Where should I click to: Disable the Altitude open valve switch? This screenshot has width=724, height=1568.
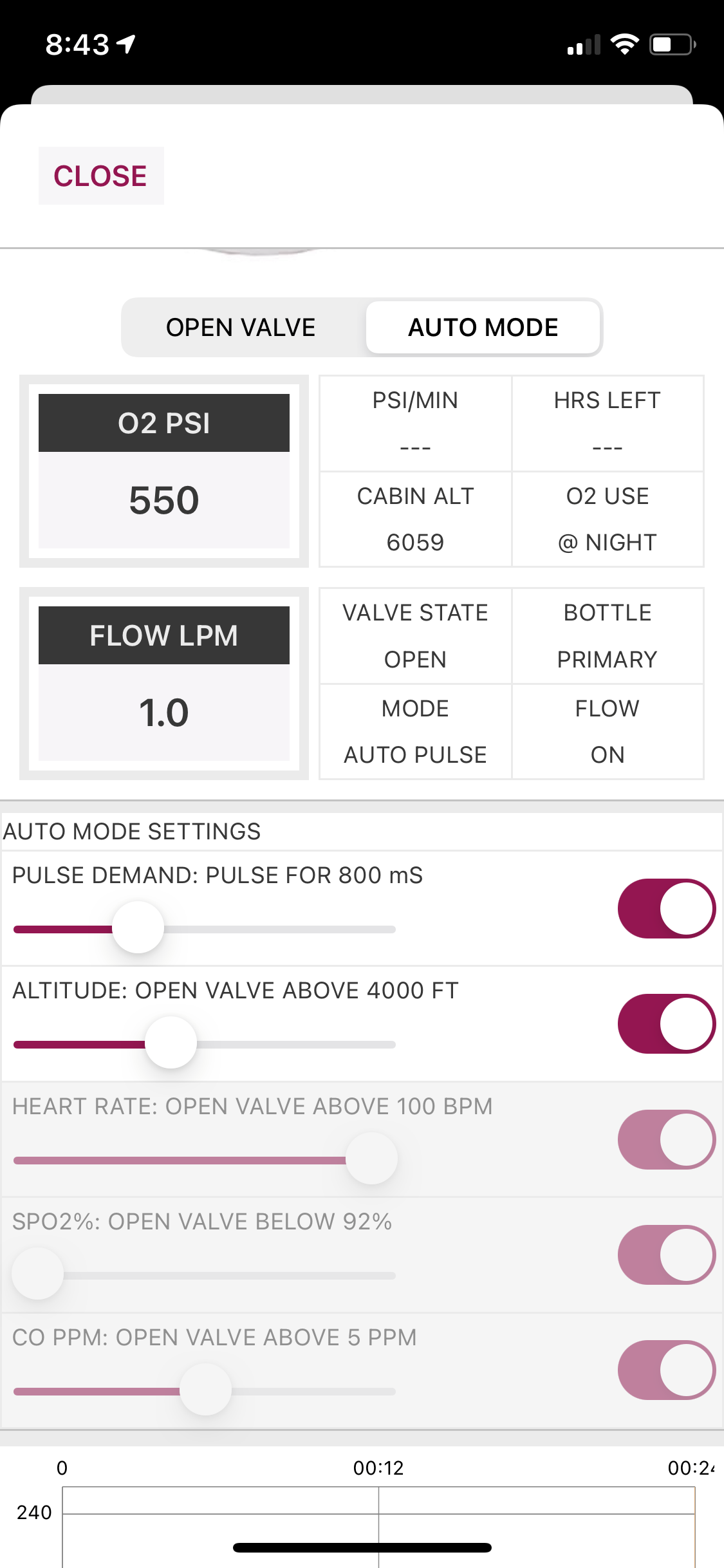click(x=666, y=1023)
